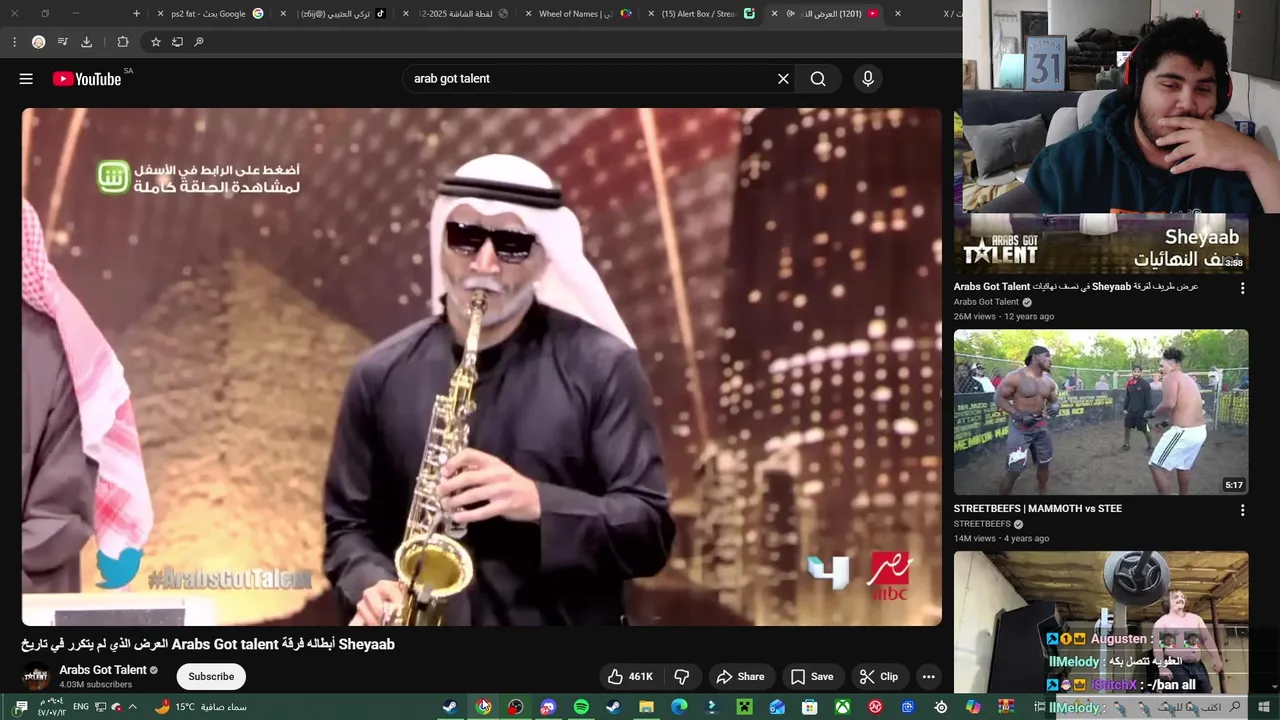Clear the search box with X icon
1280x720 pixels.
783,79
